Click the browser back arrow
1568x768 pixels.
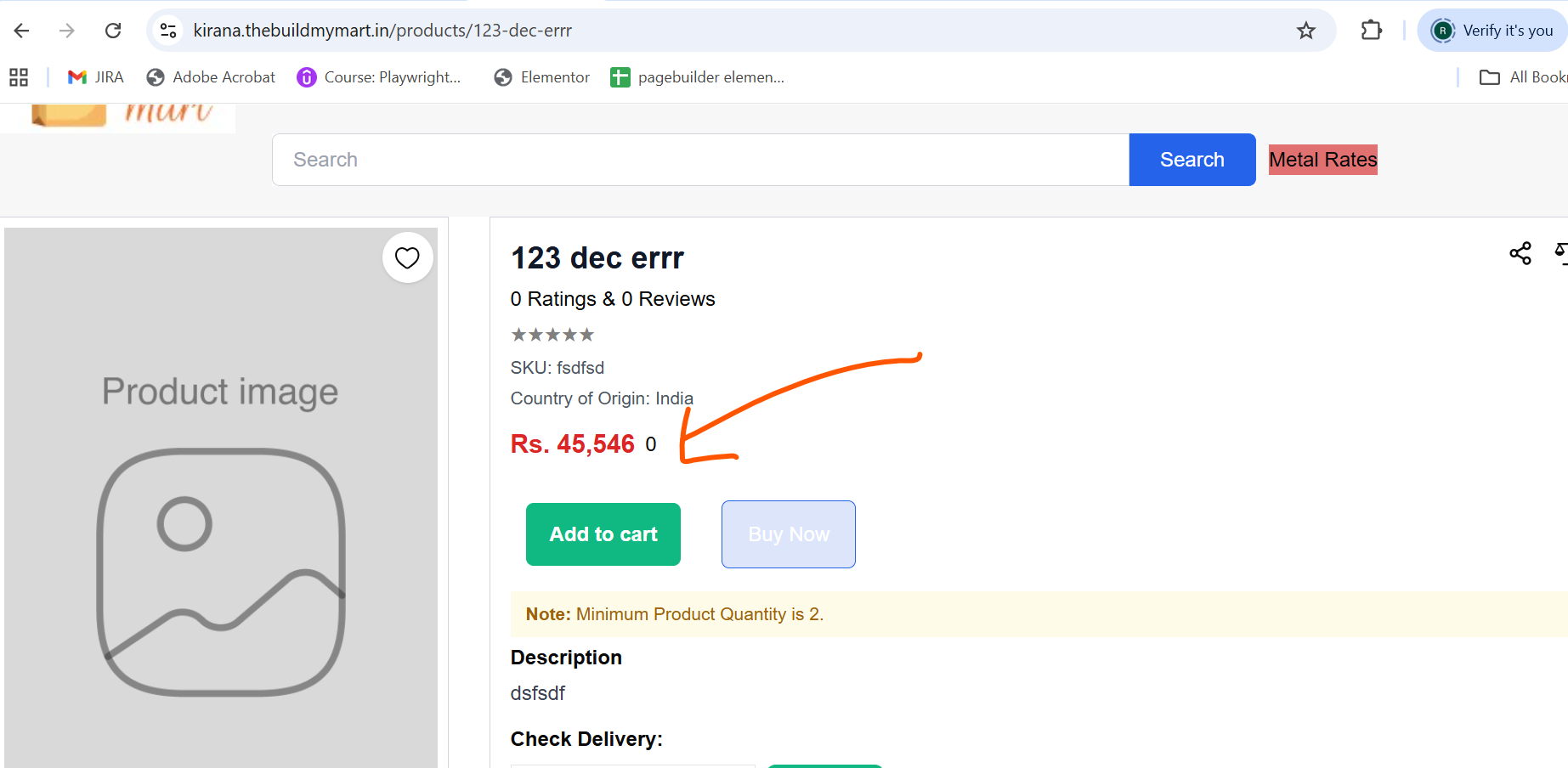coord(22,31)
